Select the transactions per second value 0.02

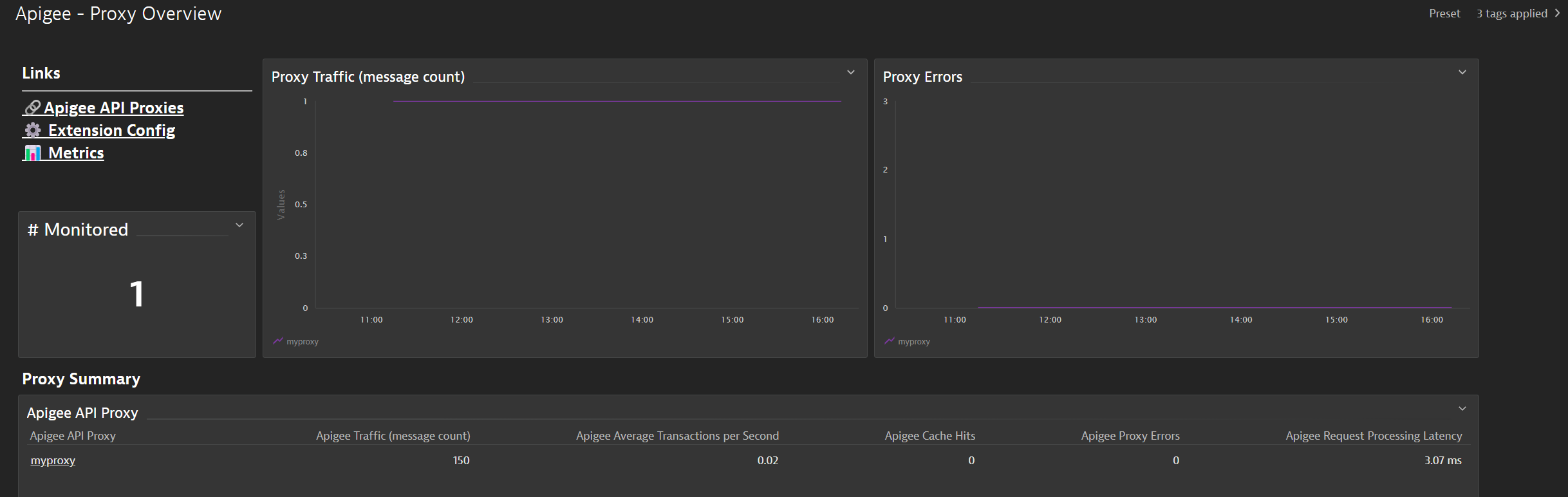coord(768,460)
